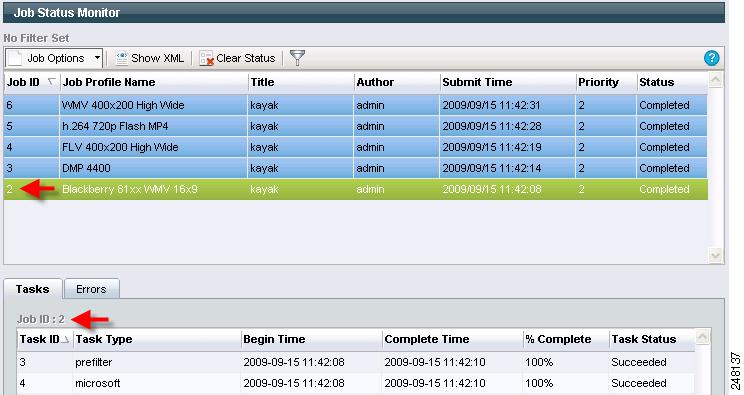This screenshot has height=395, width=744.
Task: Click submit time 2009/09/15 11:42:08
Action: [x=492, y=189]
